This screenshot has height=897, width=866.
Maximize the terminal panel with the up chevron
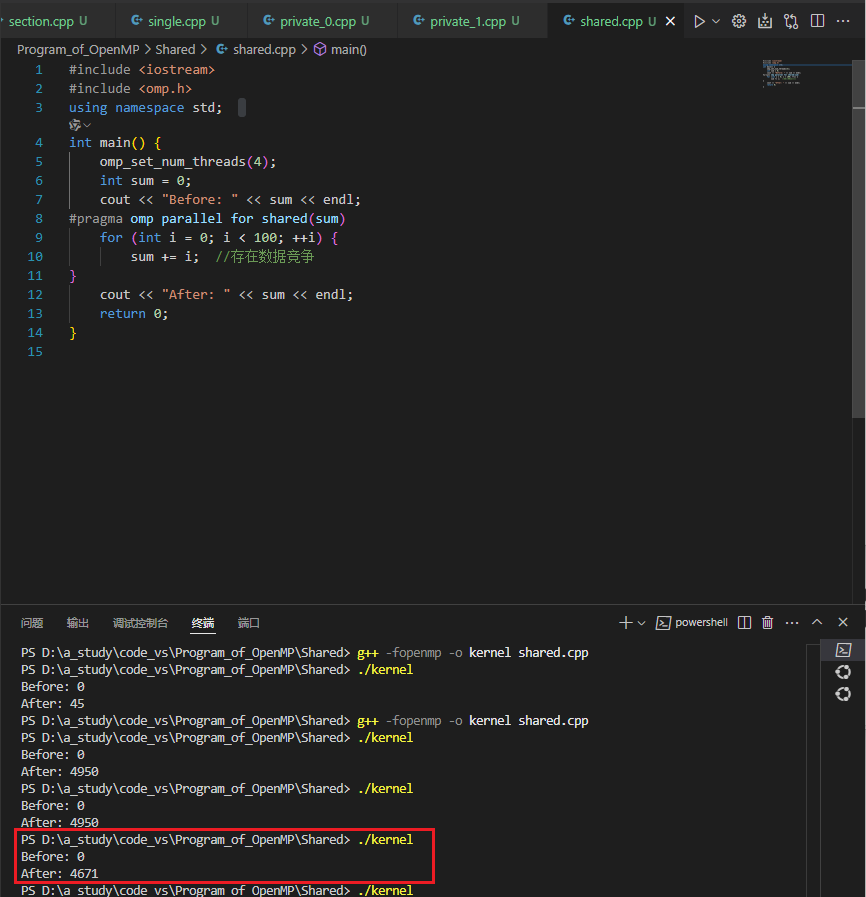tap(817, 622)
